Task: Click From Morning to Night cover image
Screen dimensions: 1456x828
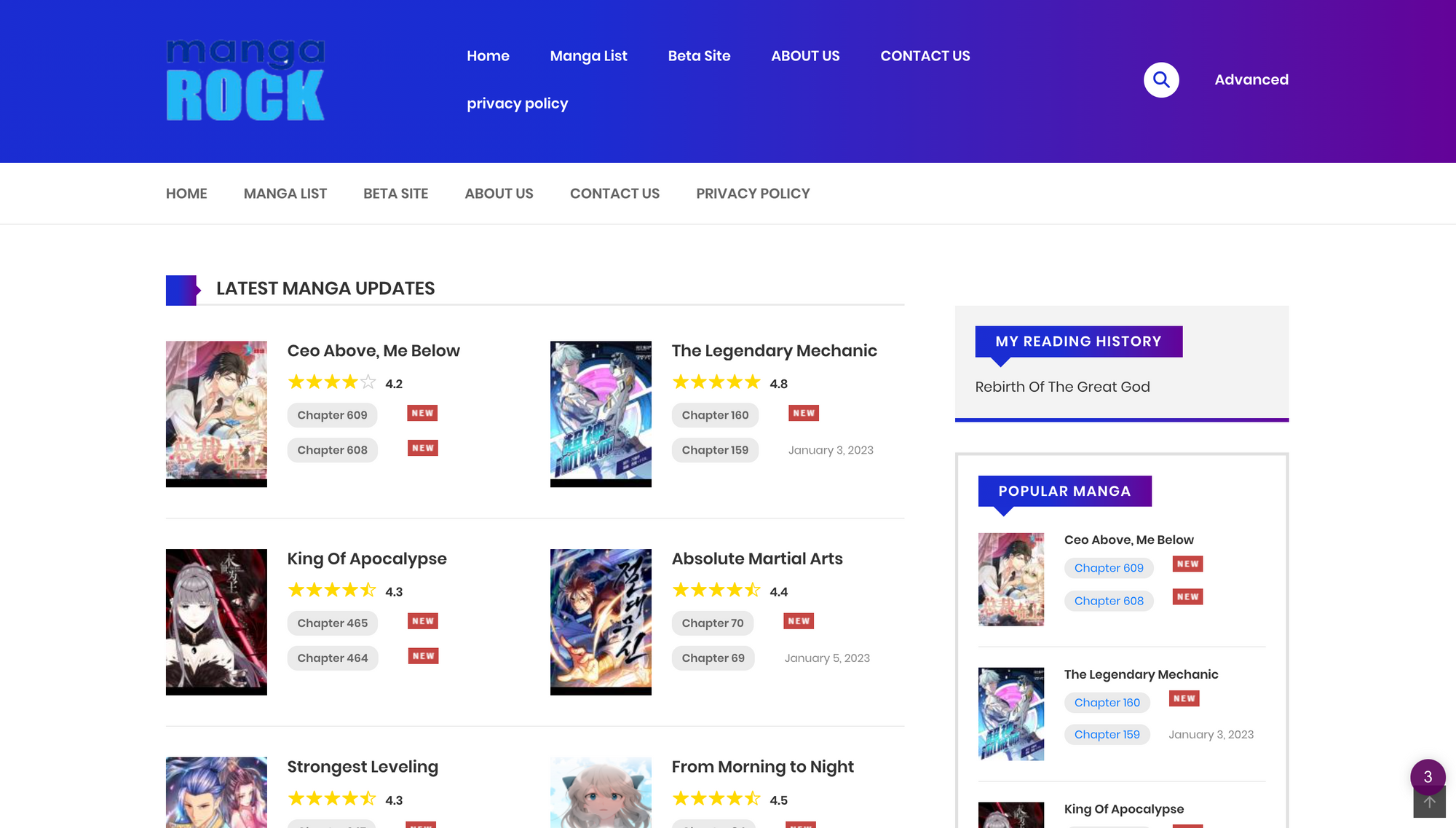Action: (601, 792)
